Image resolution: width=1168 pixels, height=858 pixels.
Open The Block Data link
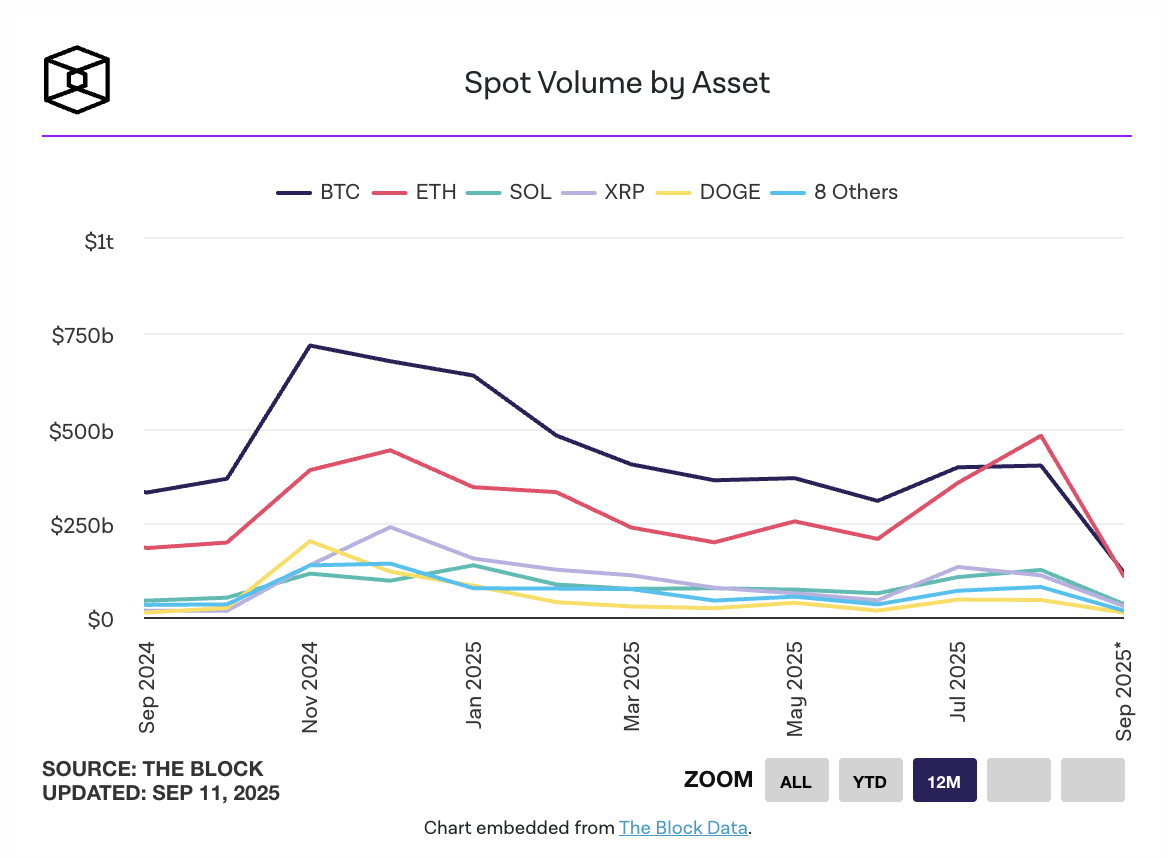click(x=683, y=828)
